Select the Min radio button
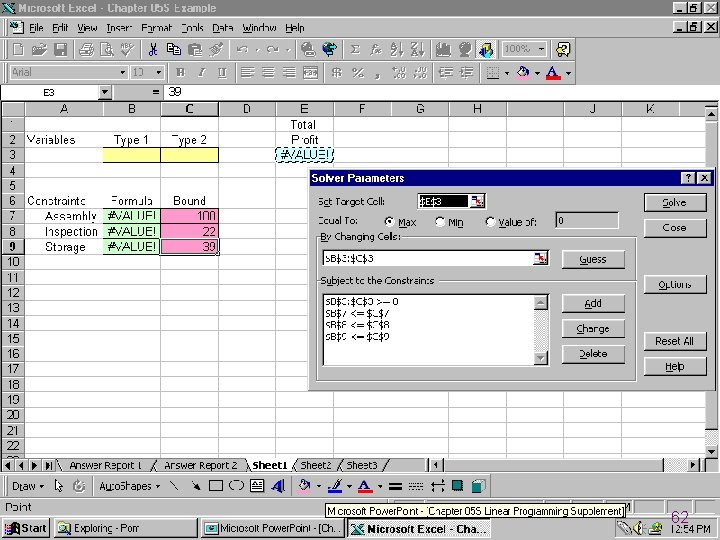The width and height of the screenshot is (720, 540). coord(440,222)
